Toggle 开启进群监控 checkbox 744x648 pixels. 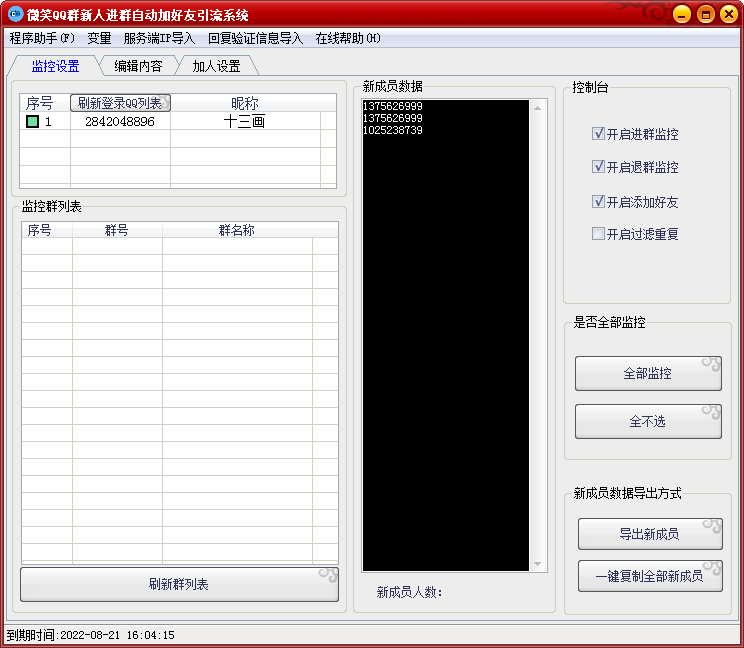598,134
